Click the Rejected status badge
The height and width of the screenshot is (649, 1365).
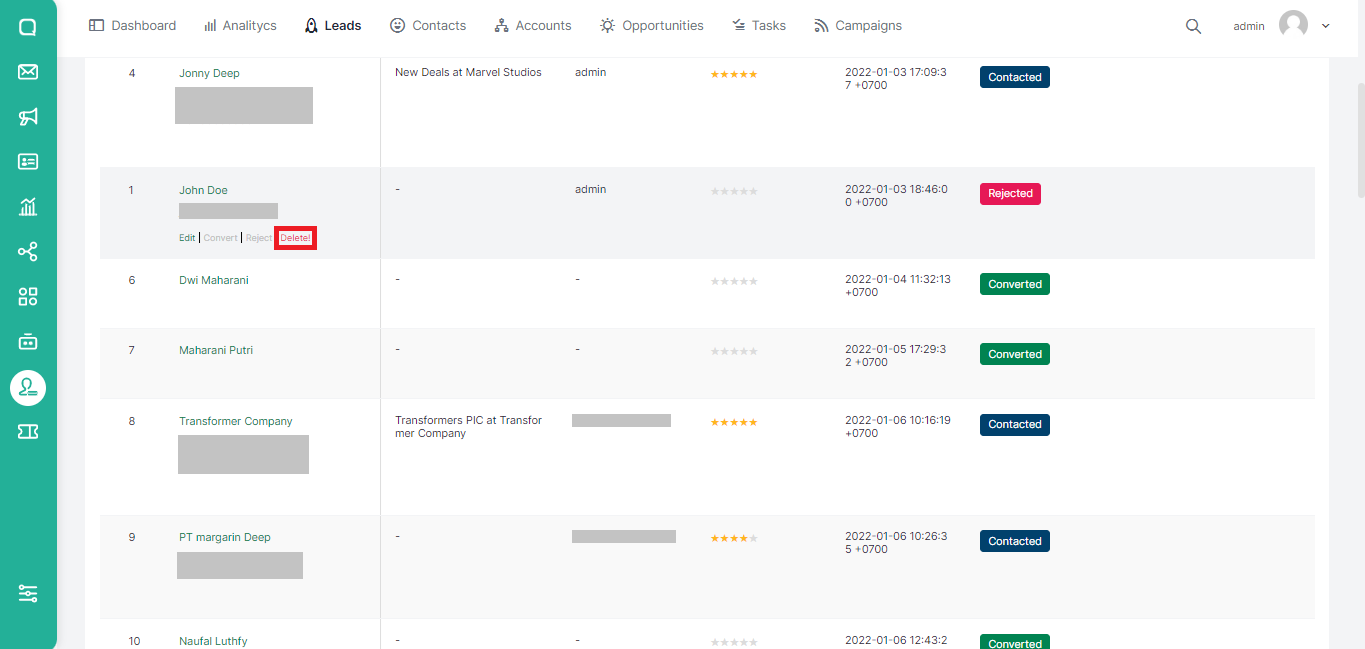coord(1010,194)
